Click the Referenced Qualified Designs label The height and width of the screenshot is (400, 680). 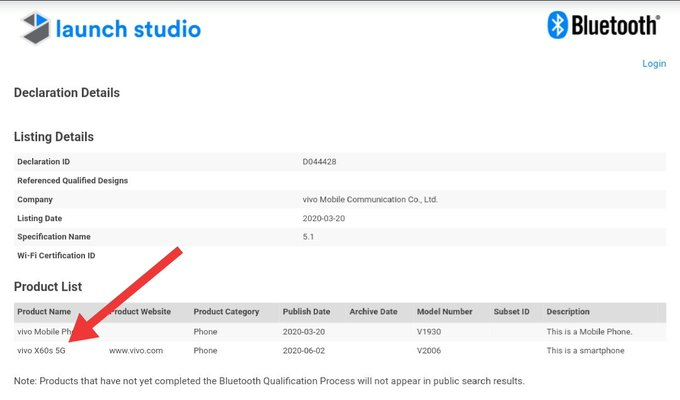[x=72, y=180]
